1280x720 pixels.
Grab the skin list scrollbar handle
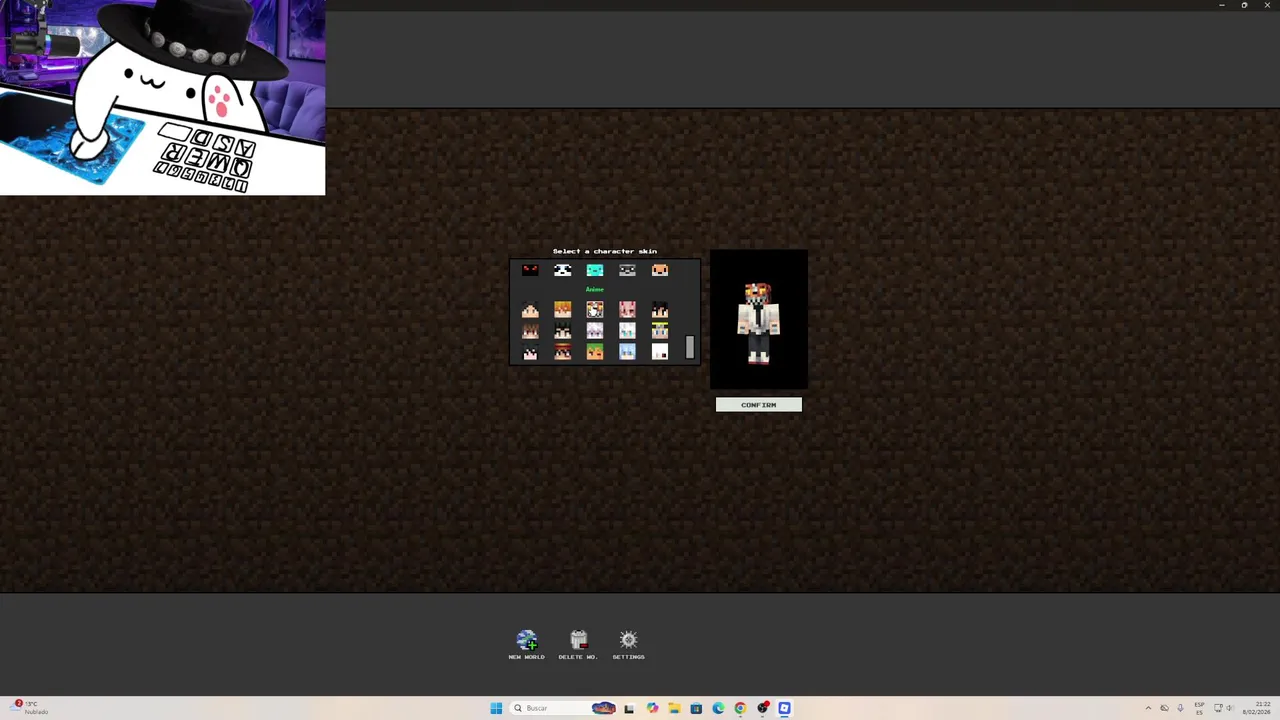(690, 347)
